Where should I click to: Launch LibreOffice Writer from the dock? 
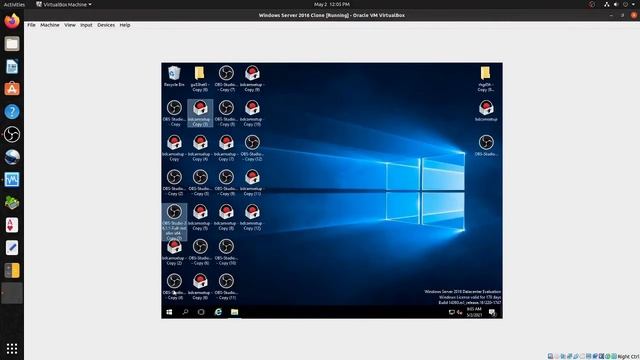click(x=12, y=67)
